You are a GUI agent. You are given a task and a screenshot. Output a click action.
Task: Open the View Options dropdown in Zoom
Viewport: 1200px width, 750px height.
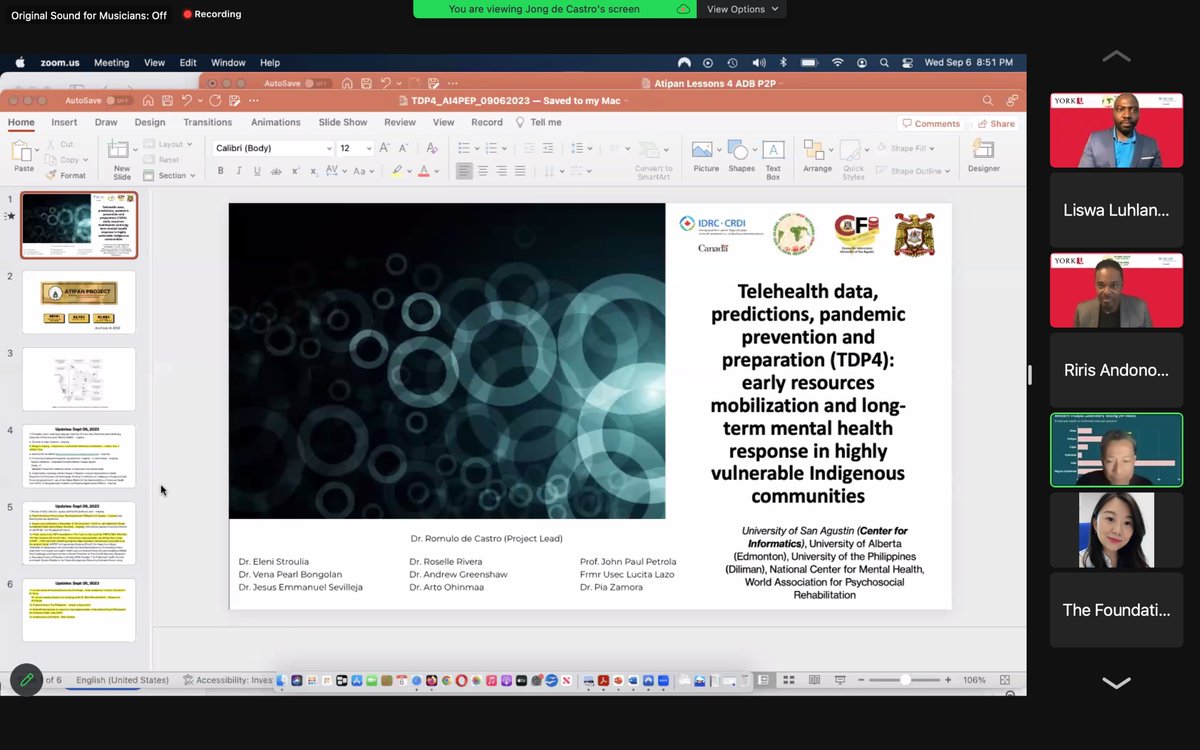(745, 9)
